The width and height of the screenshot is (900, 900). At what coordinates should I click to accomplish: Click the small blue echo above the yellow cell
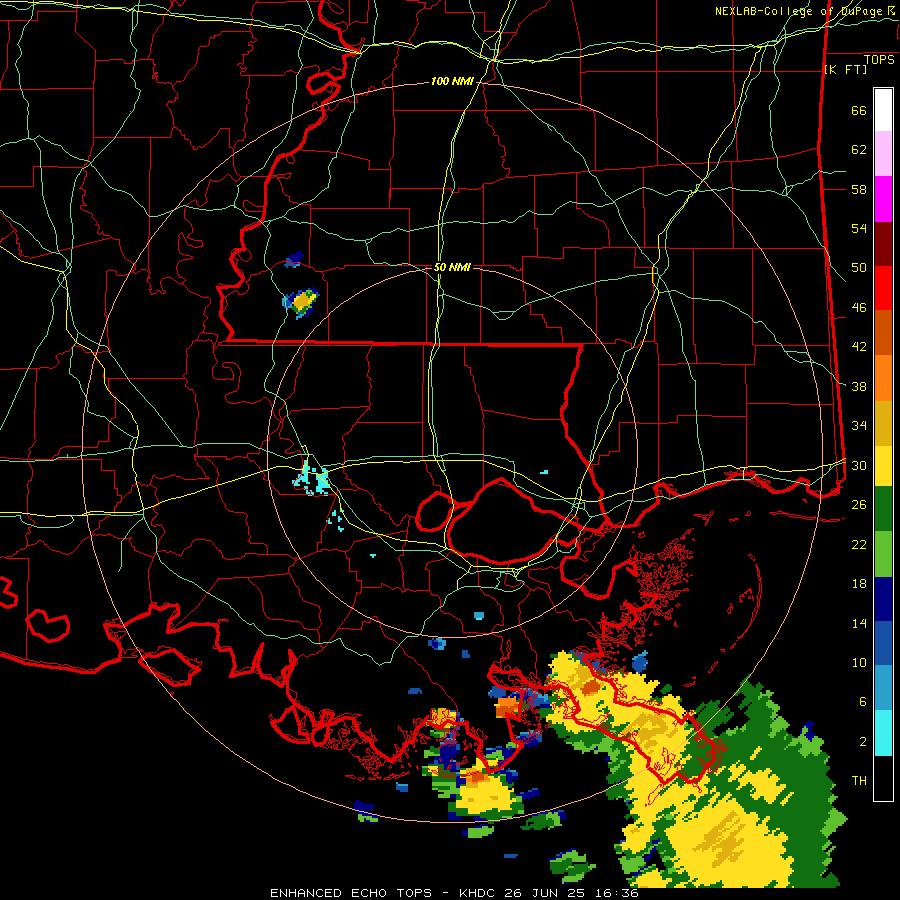[x=294, y=259]
